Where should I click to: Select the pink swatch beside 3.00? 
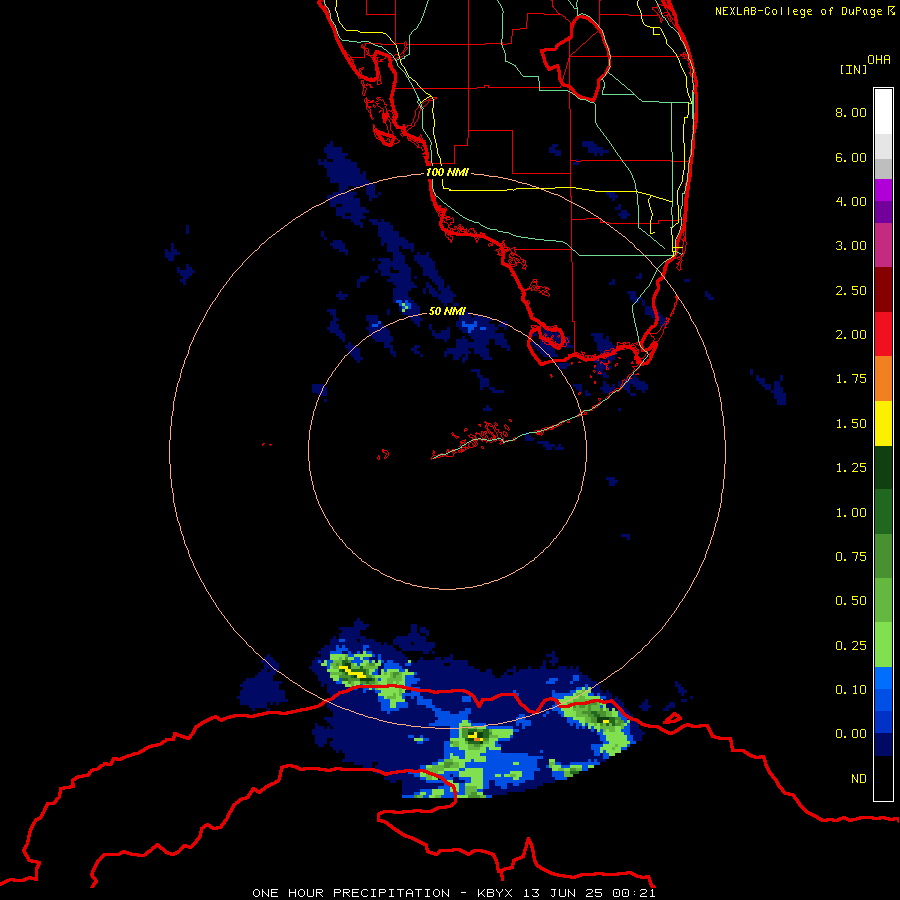883,245
